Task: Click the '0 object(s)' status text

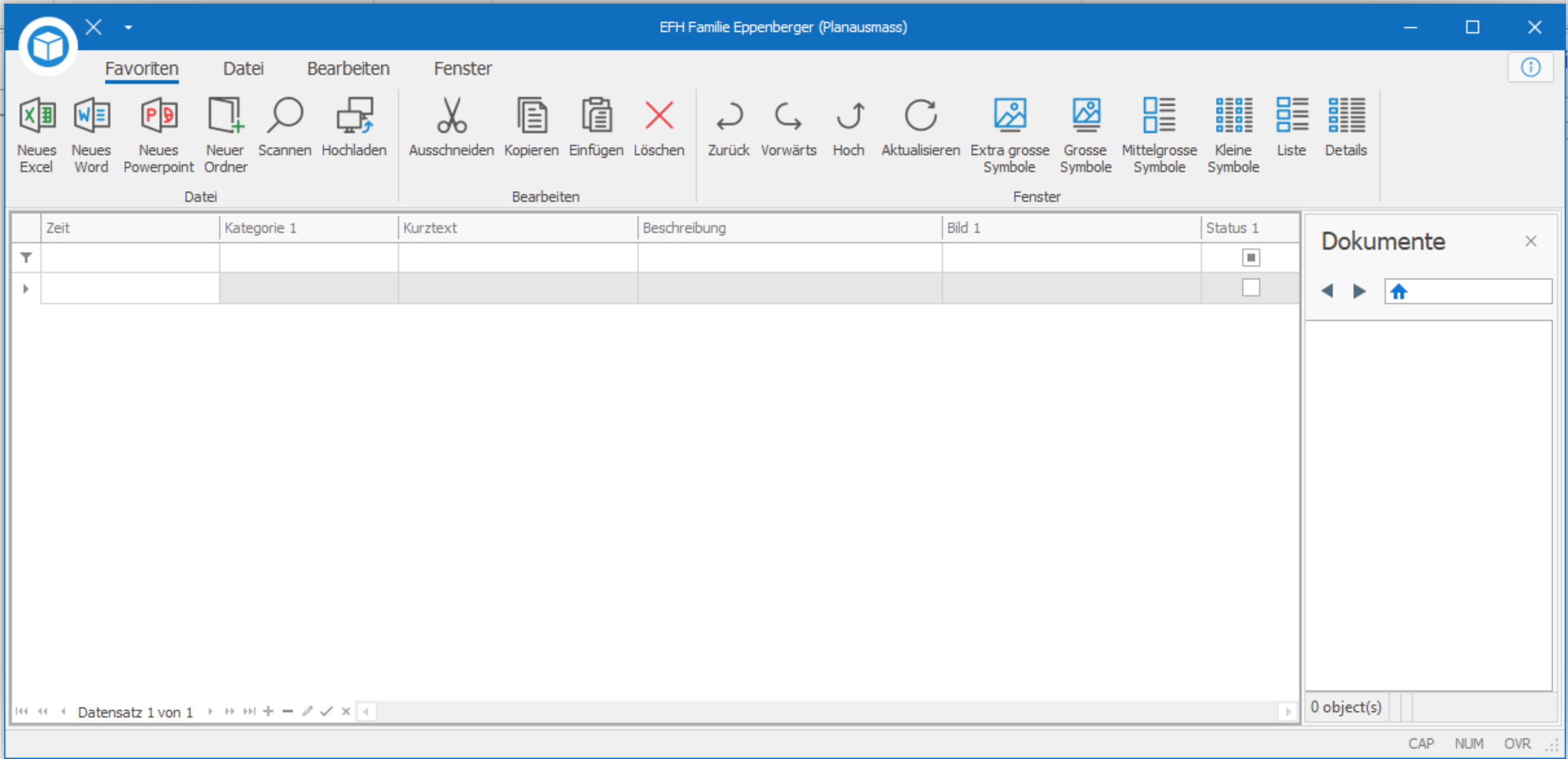Action: (x=1346, y=707)
